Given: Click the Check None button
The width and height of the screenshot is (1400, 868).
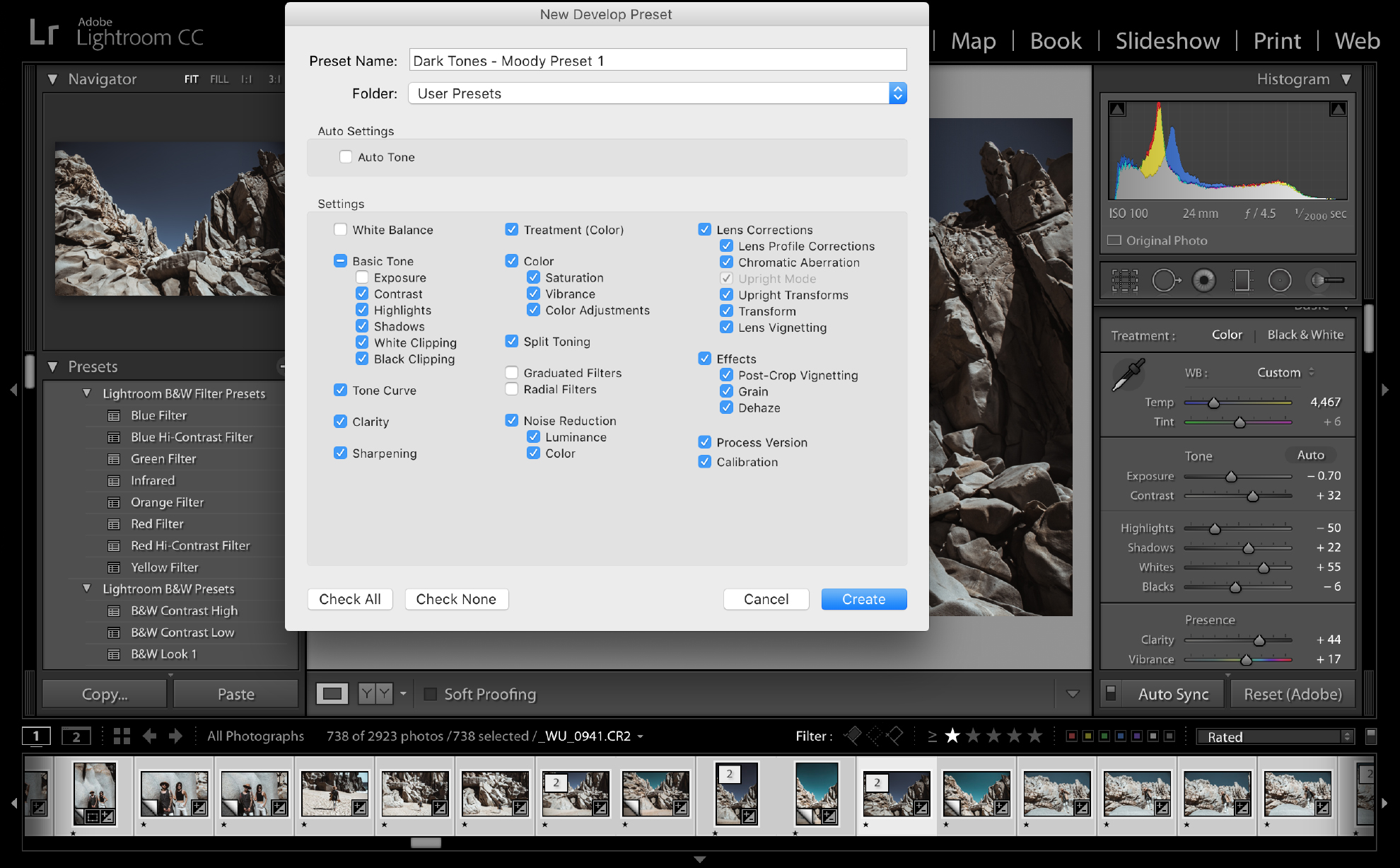Looking at the screenshot, I should coord(456,599).
